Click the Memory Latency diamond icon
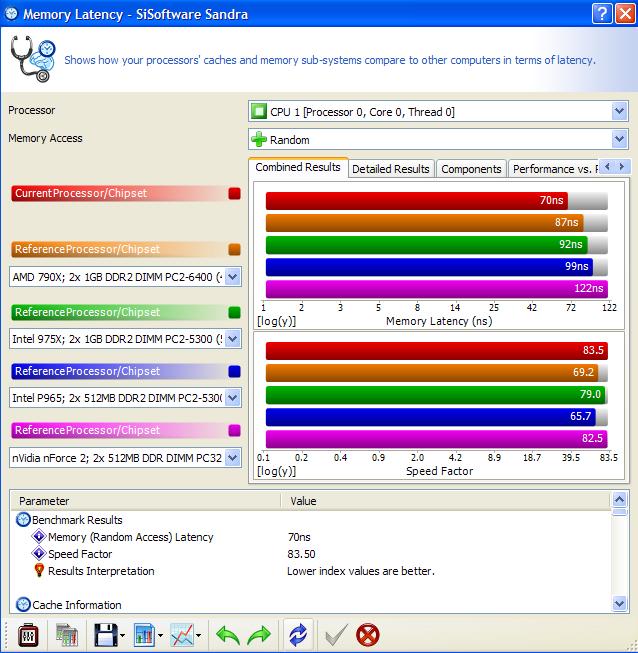Image resolution: width=638 pixels, height=653 pixels. (x=39, y=536)
